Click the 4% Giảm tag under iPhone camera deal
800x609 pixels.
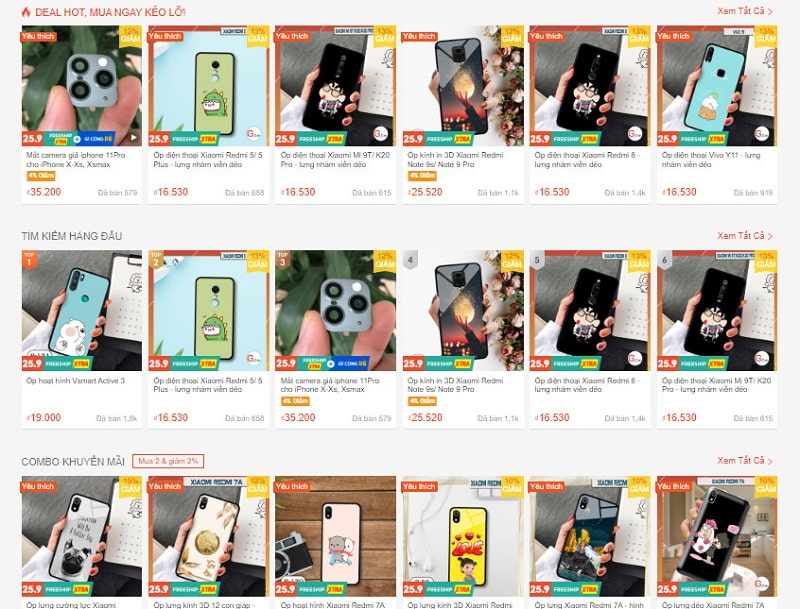tap(41, 176)
